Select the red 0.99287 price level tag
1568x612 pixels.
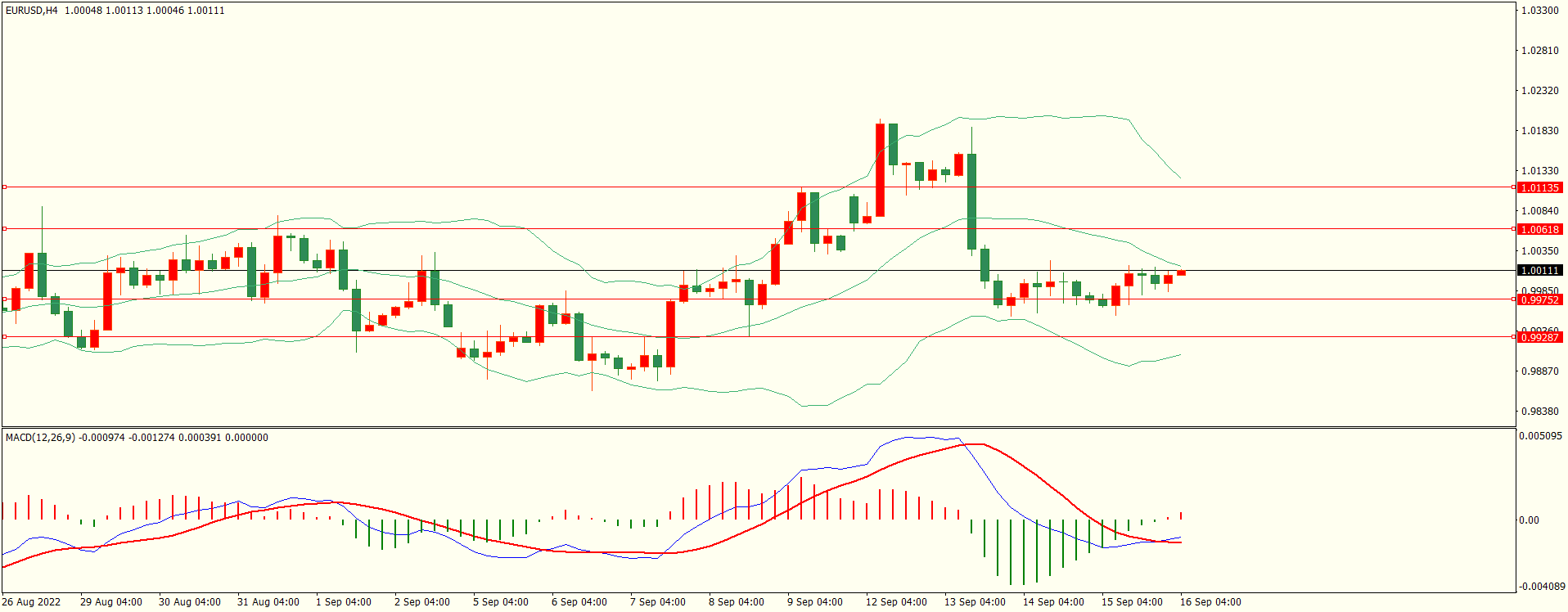[1539, 337]
